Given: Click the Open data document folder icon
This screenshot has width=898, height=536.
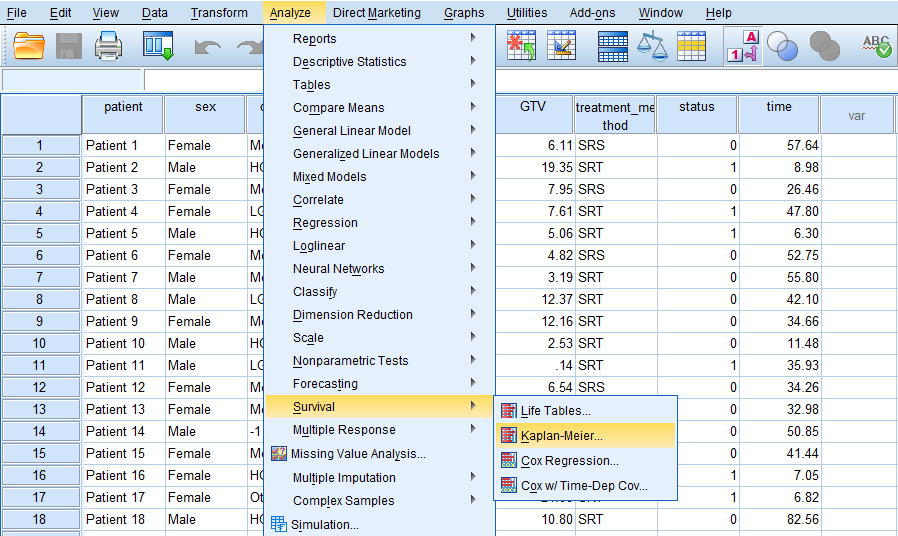Looking at the screenshot, I should (29, 46).
